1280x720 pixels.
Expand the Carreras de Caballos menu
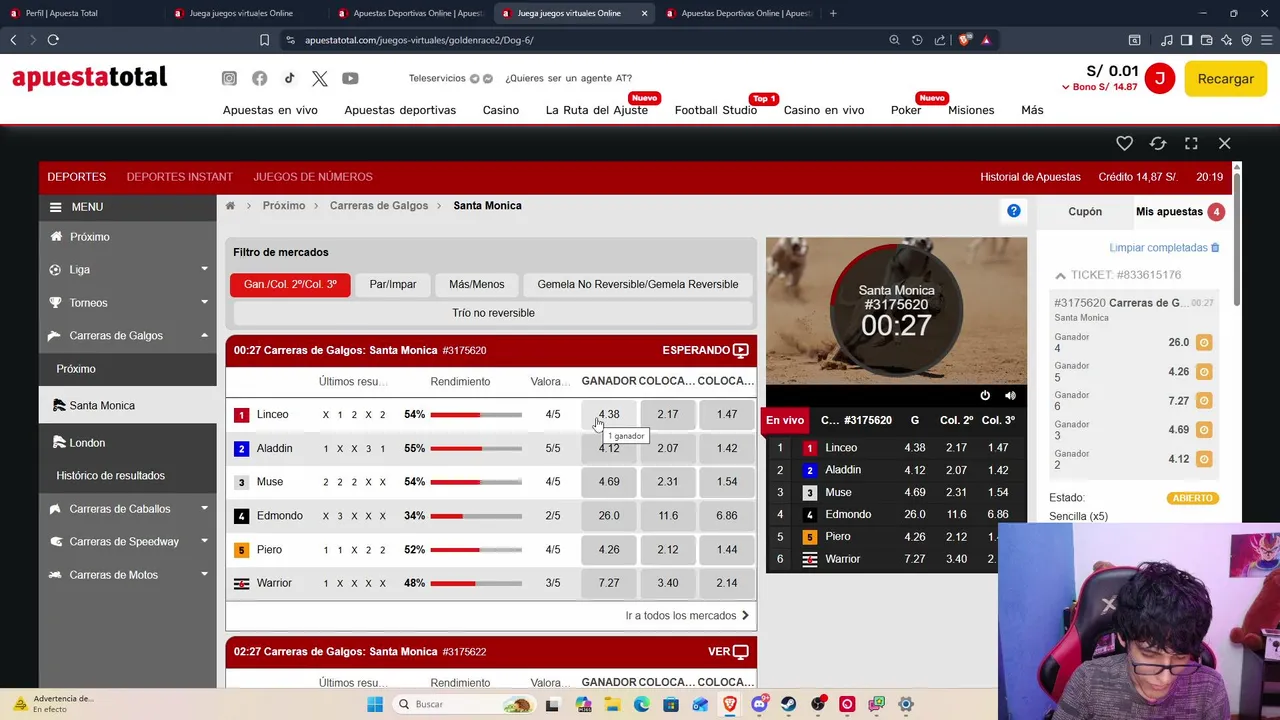point(127,509)
